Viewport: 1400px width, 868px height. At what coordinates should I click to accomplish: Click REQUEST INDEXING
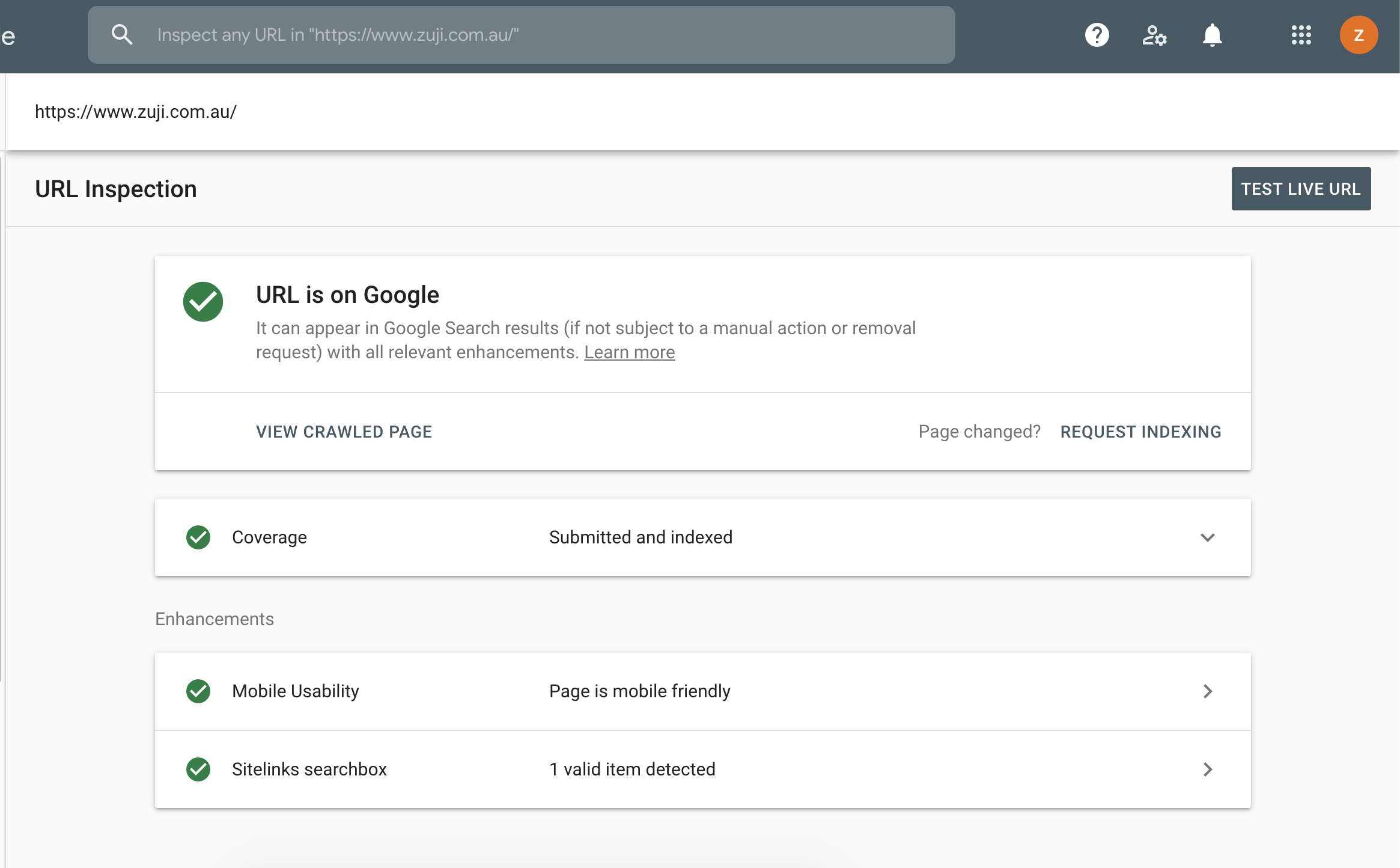point(1140,432)
